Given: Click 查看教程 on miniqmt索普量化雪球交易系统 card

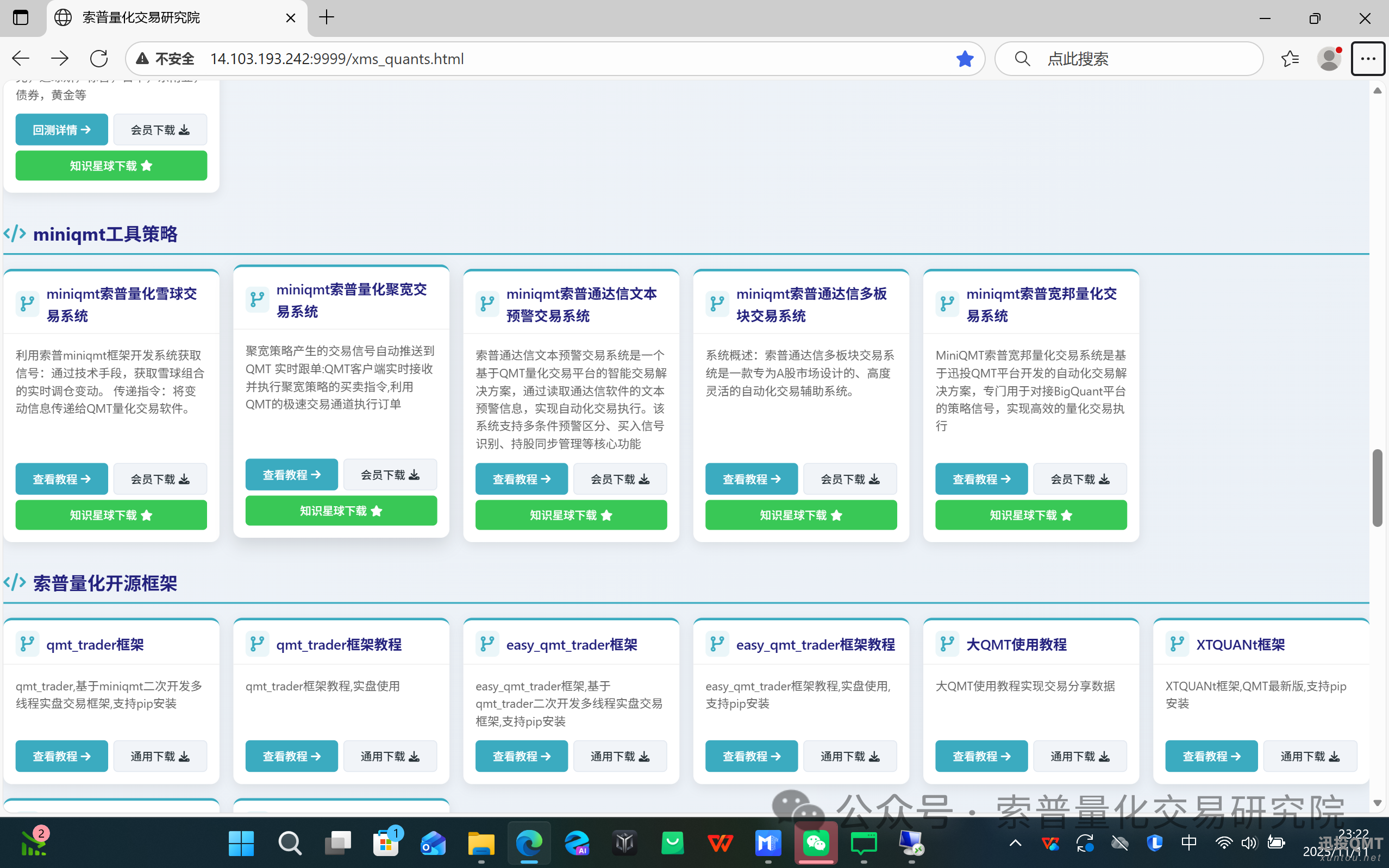Looking at the screenshot, I should (x=61, y=478).
